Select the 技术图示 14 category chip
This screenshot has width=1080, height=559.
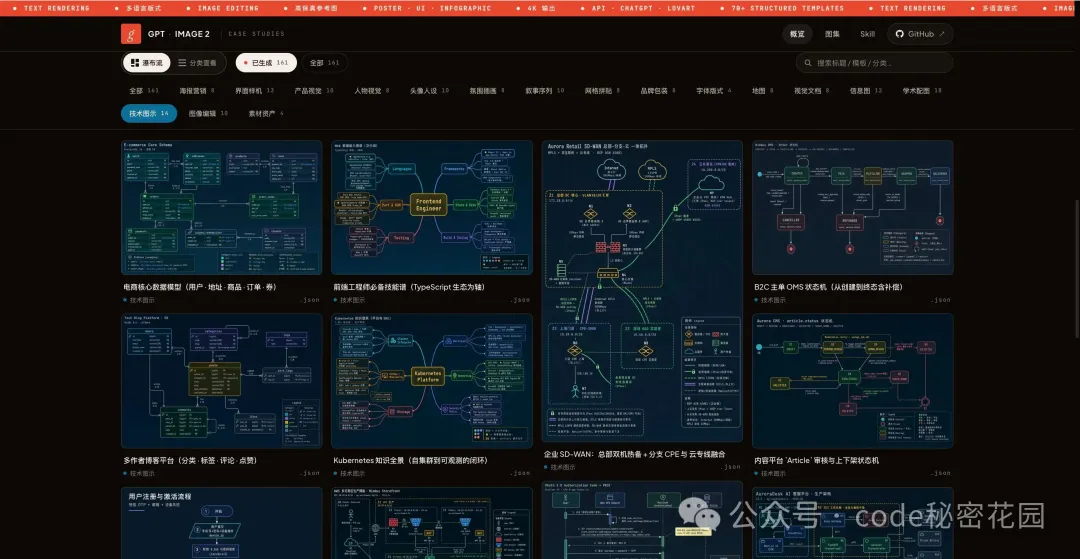149,113
